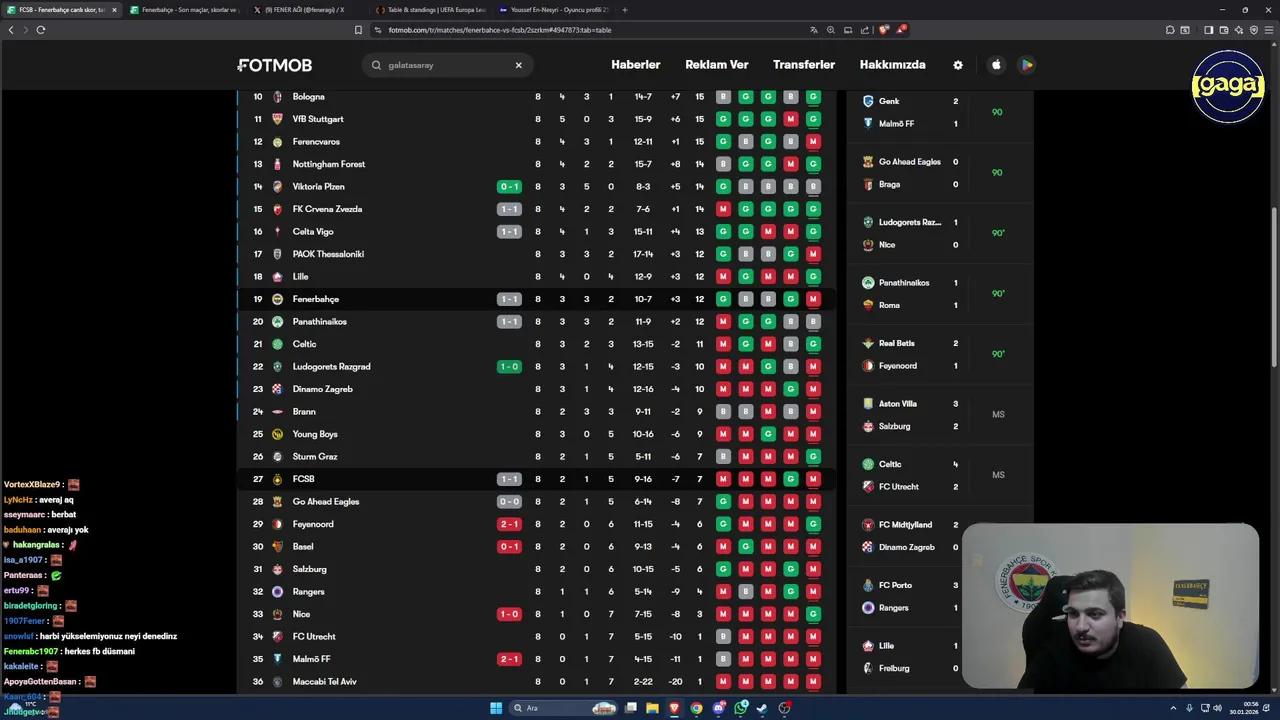Open Google Chrome from taskbar
This screenshot has width=1280, height=720.
click(x=696, y=708)
